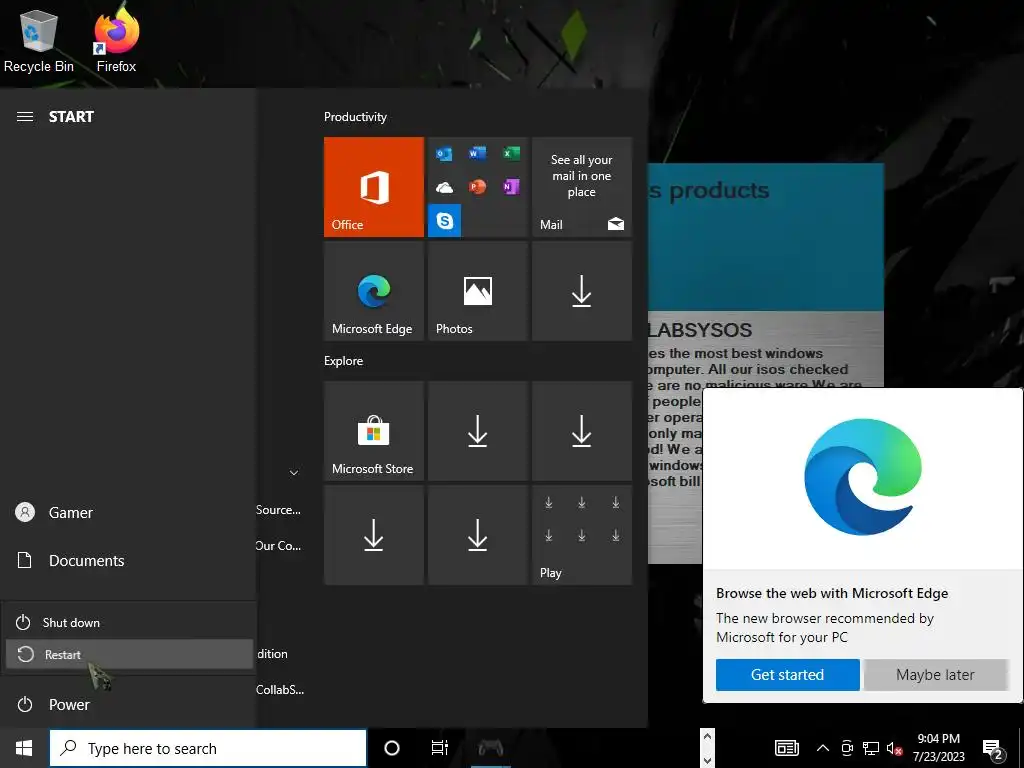Open the clock showing 9:04 PM

click(x=938, y=748)
